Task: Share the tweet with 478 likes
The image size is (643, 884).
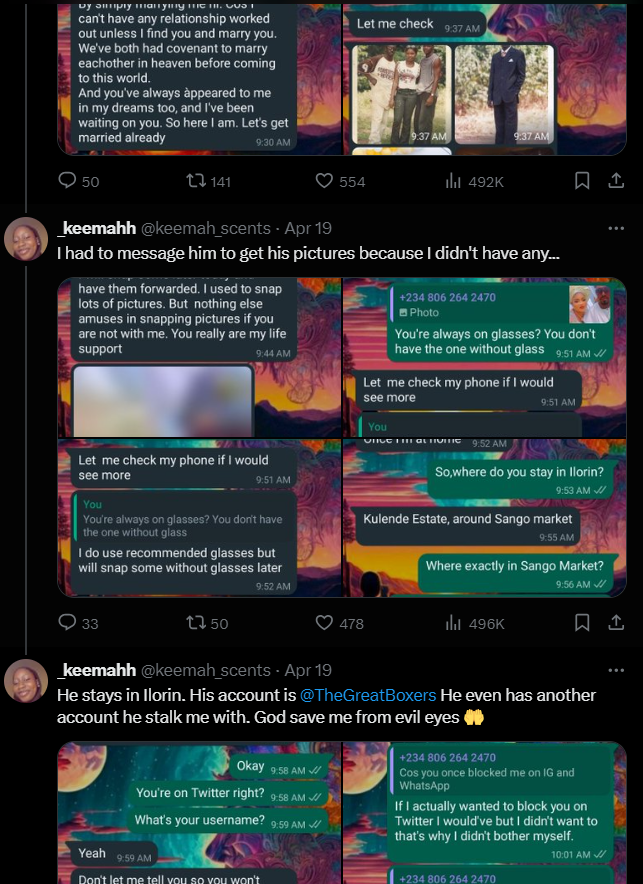Action: coord(616,623)
